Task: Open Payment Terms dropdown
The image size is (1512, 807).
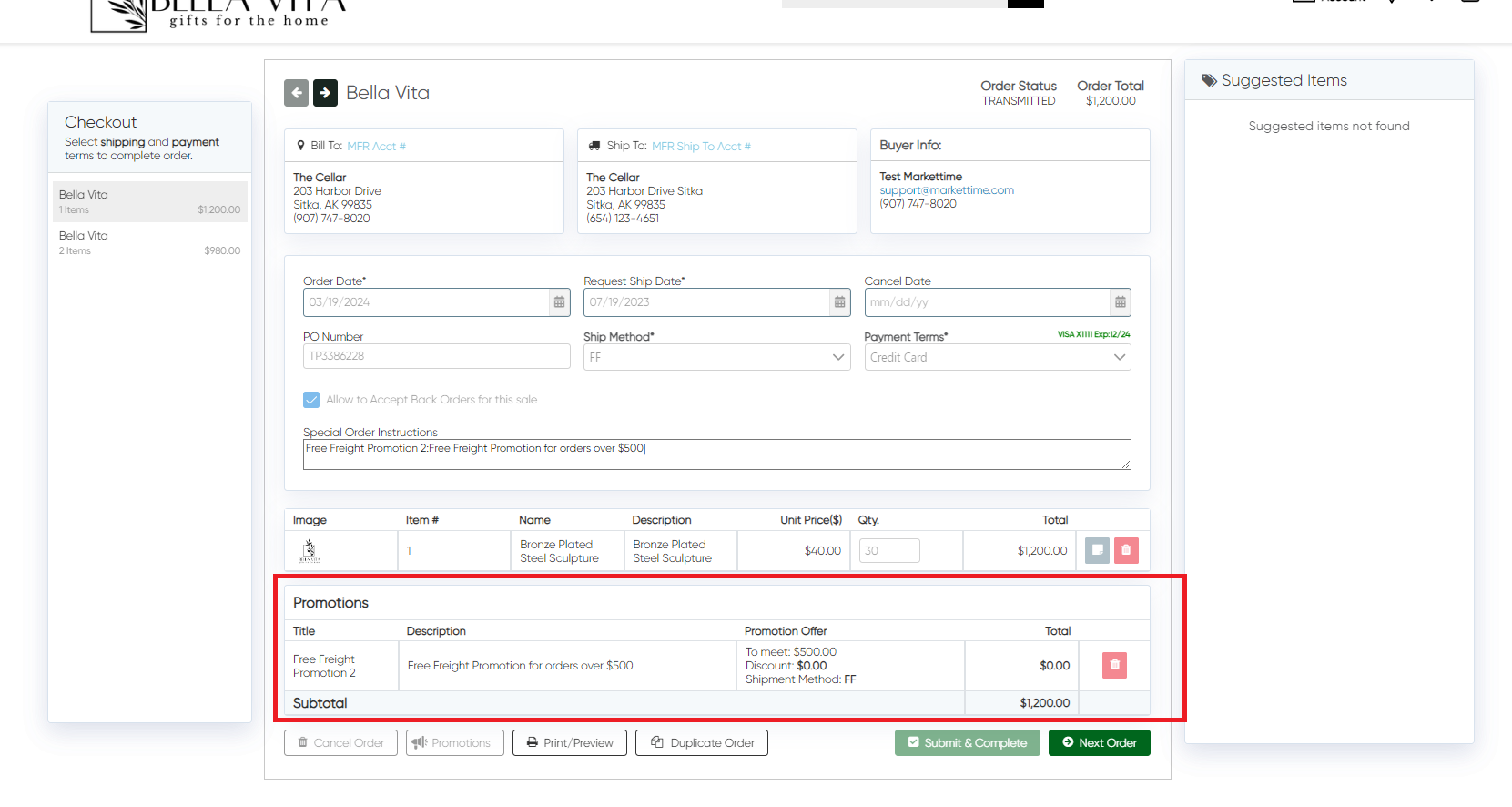Action: pyautogui.click(x=998, y=357)
